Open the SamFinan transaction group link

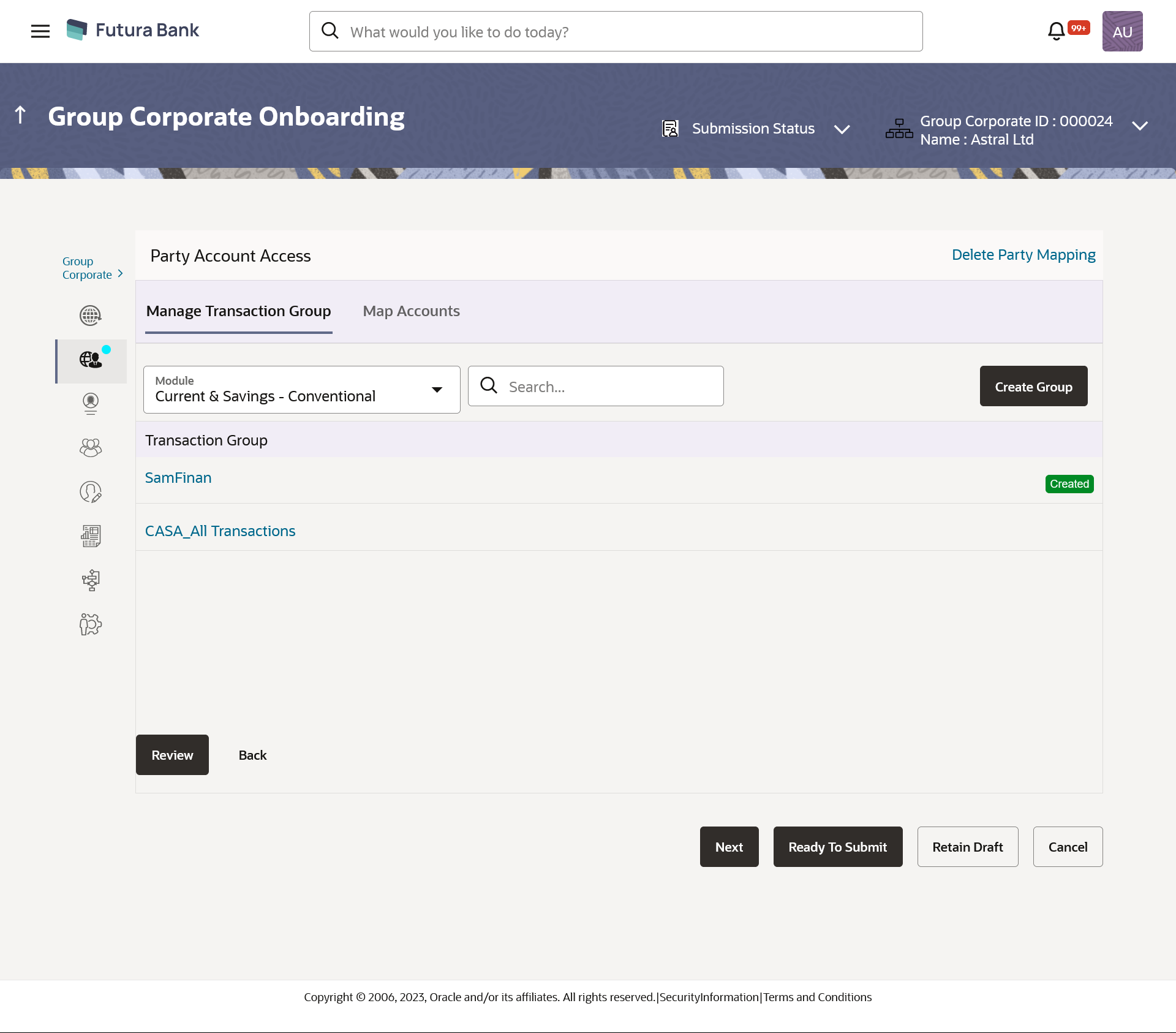click(x=178, y=478)
